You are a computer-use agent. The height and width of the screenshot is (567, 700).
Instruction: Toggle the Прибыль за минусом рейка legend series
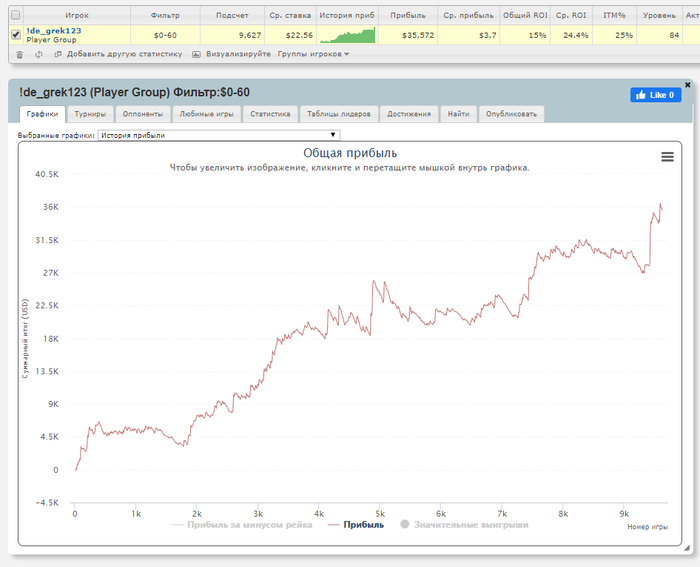click(x=242, y=525)
